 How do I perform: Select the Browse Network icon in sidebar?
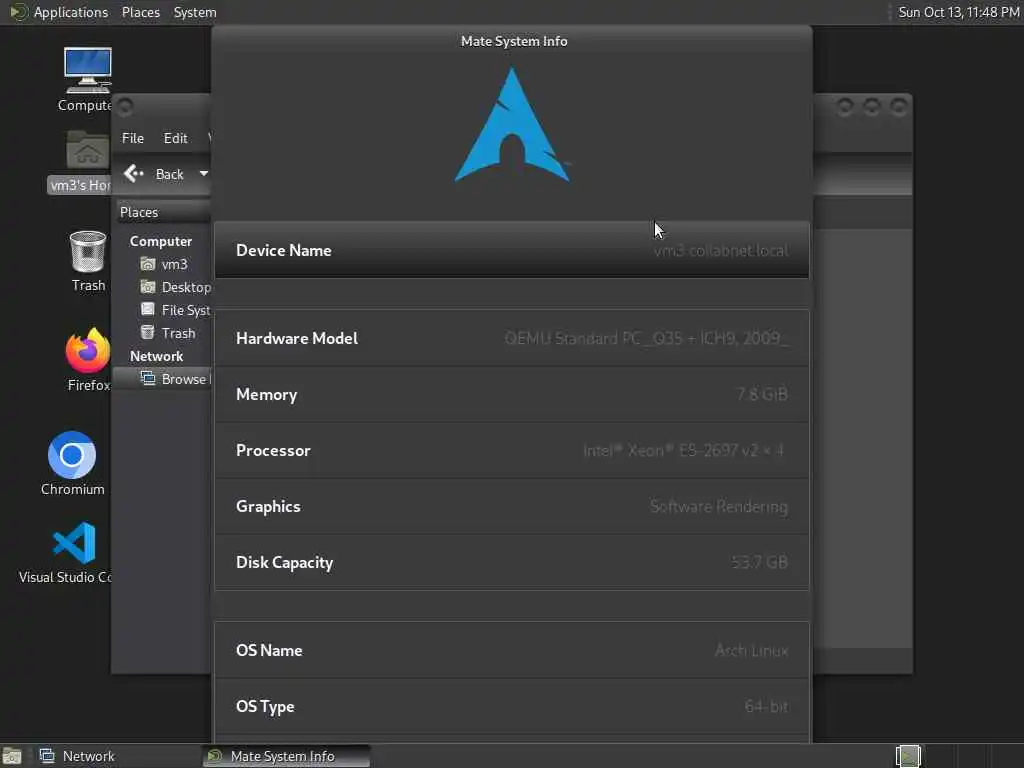(148, 379)
